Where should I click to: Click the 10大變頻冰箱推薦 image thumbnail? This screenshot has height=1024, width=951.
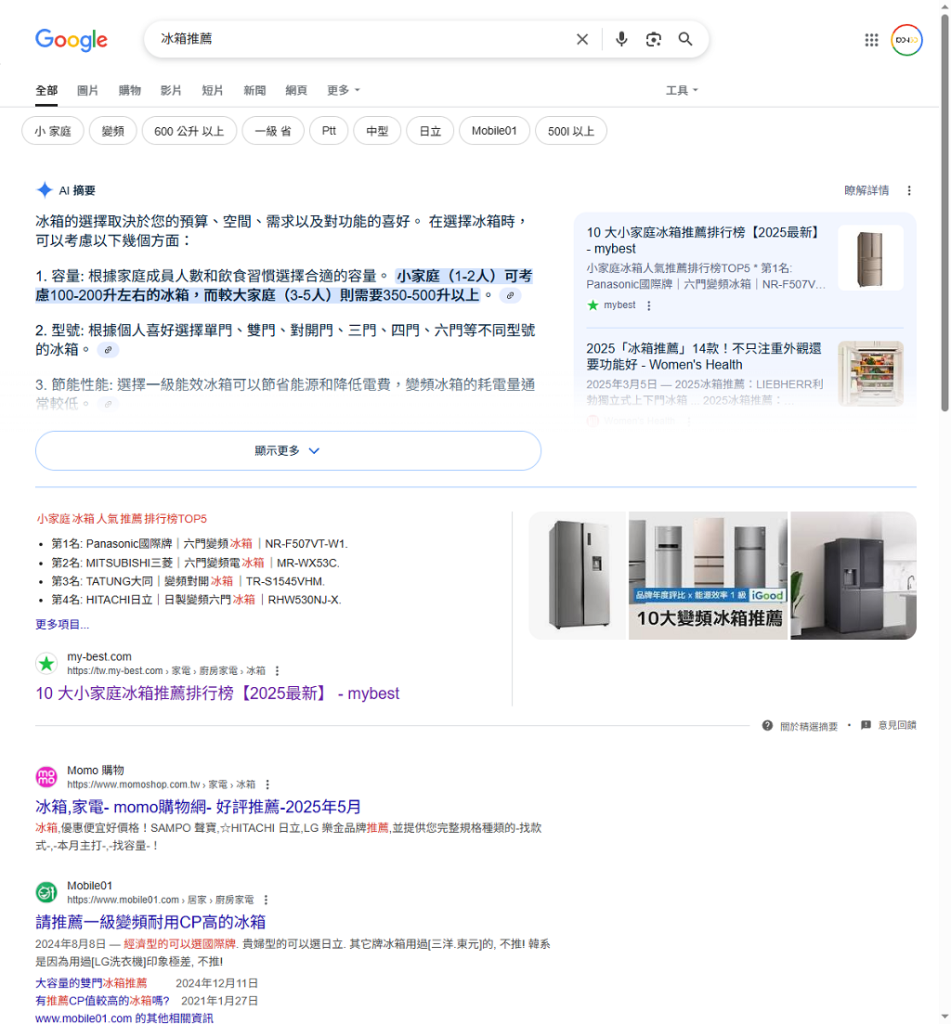[708, 575]
